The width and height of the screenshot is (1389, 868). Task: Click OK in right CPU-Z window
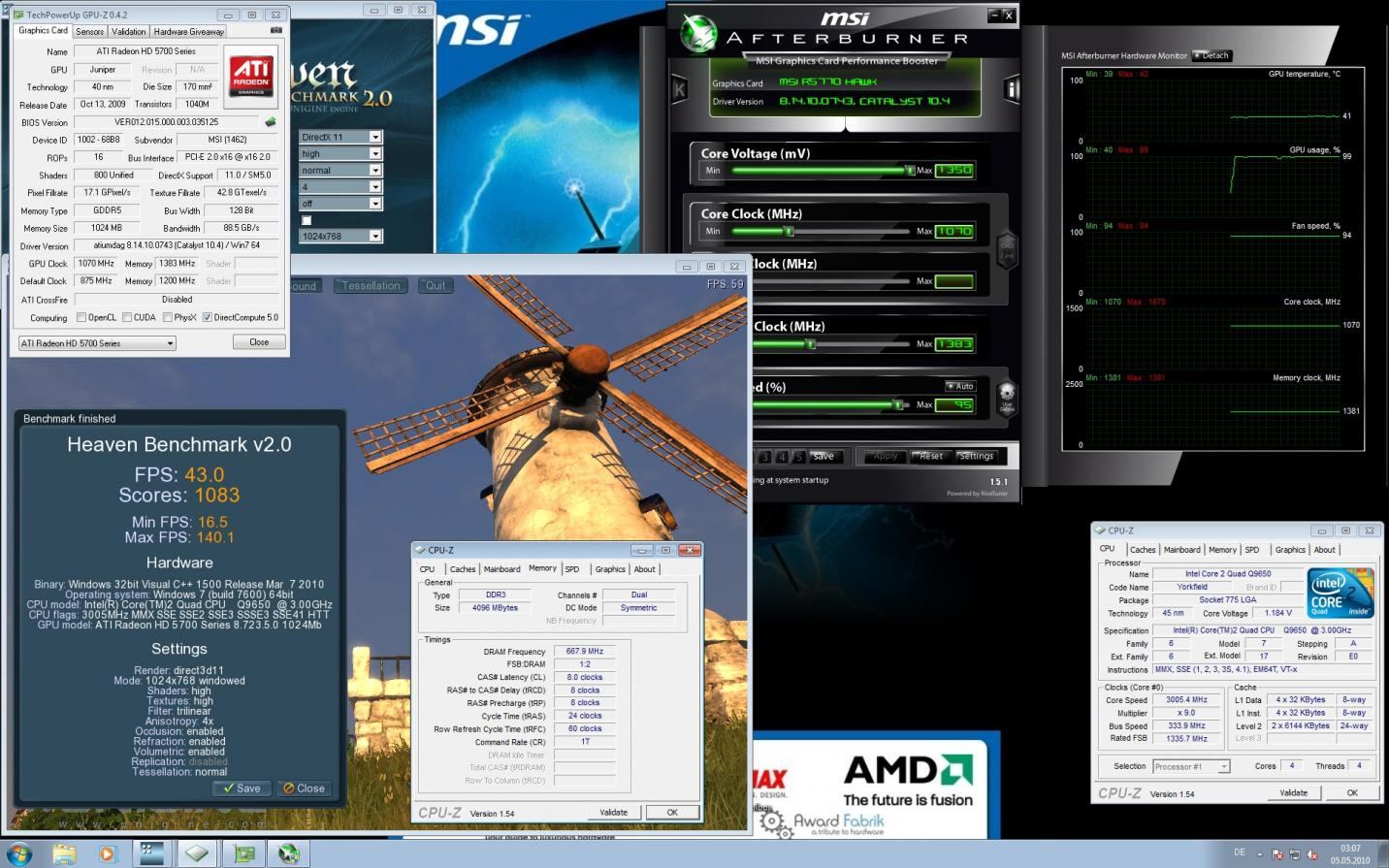(x=1352, y=792)
